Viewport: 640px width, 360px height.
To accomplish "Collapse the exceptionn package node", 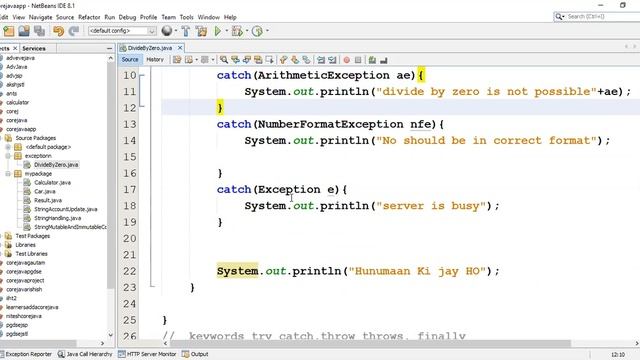I will (x=8, y=156).
